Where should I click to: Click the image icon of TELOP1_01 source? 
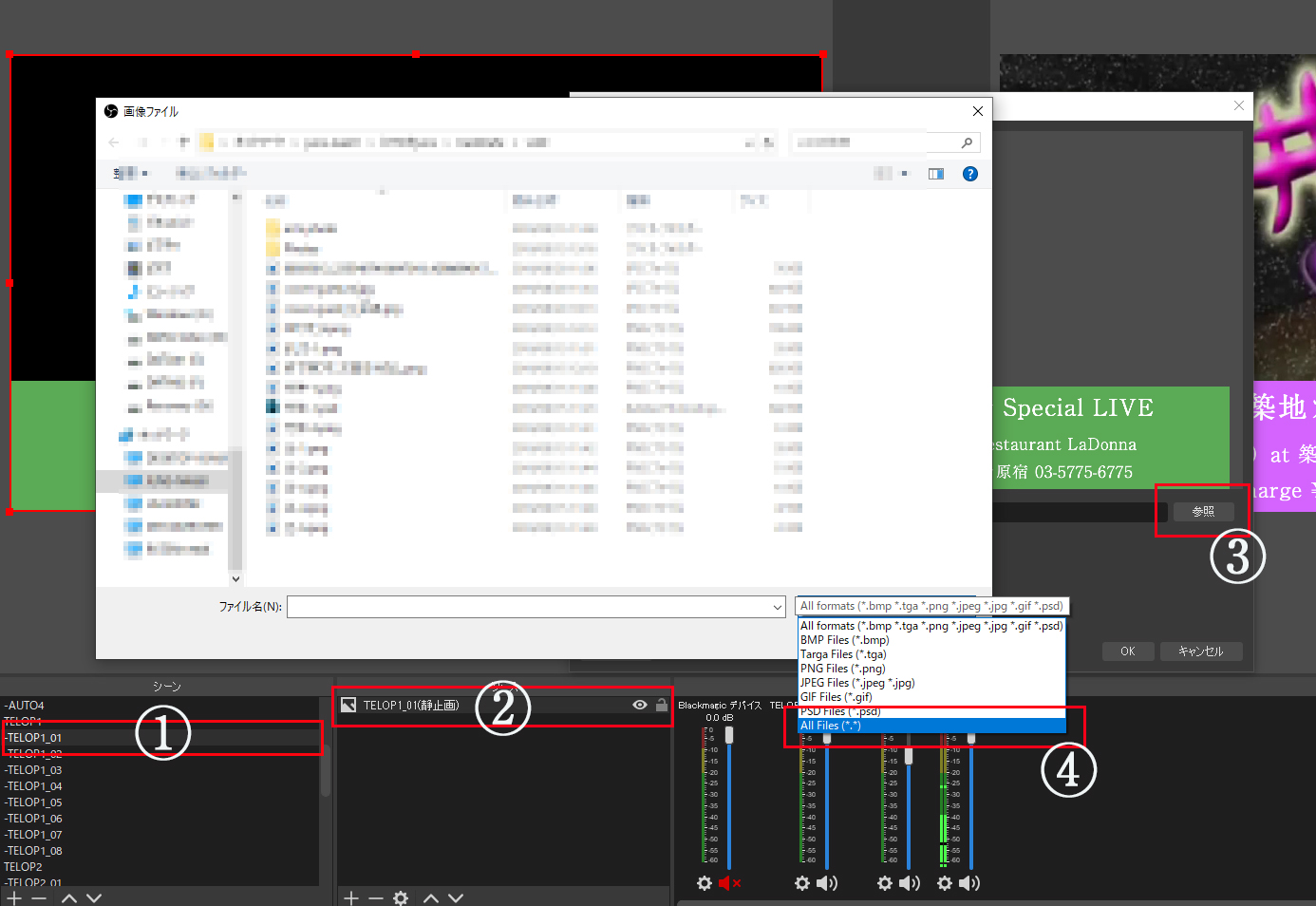pos(348,705)
